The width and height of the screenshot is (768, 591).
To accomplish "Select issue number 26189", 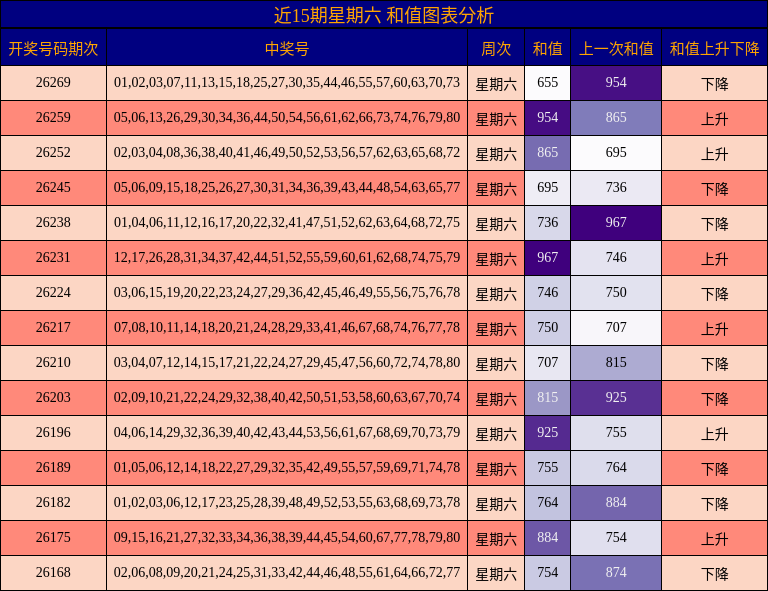I will click(53, 468).
